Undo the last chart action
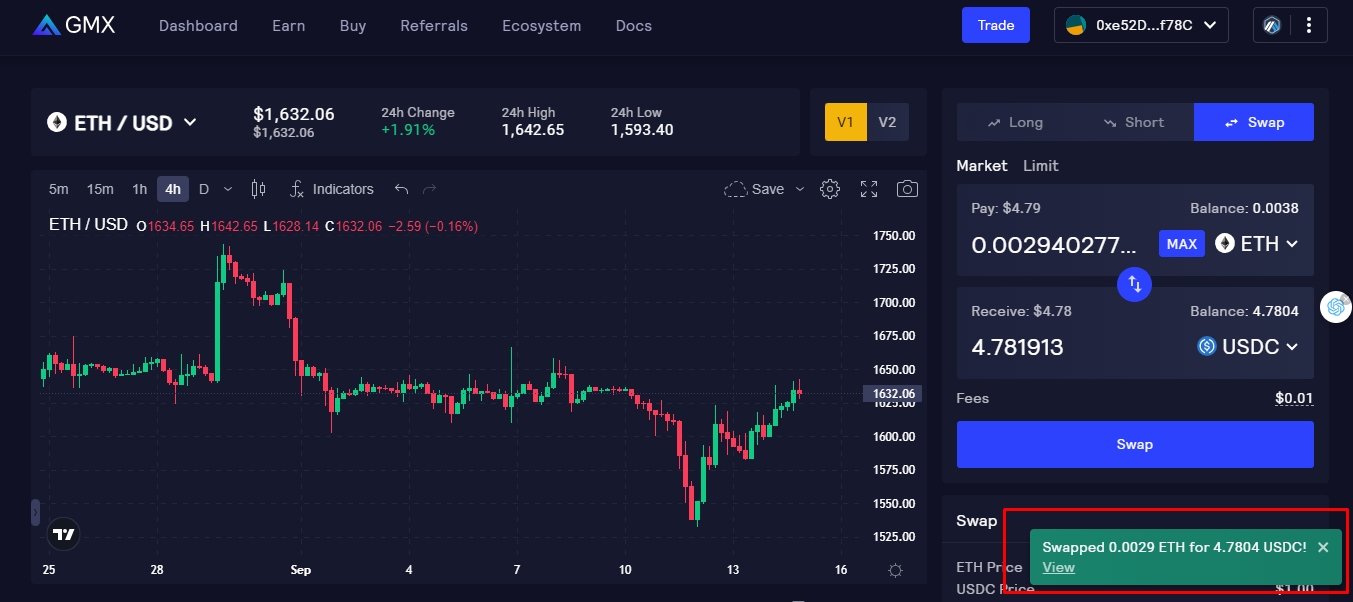The width and height of the screenshot is (1353, 602). click(x=402, y=189)
